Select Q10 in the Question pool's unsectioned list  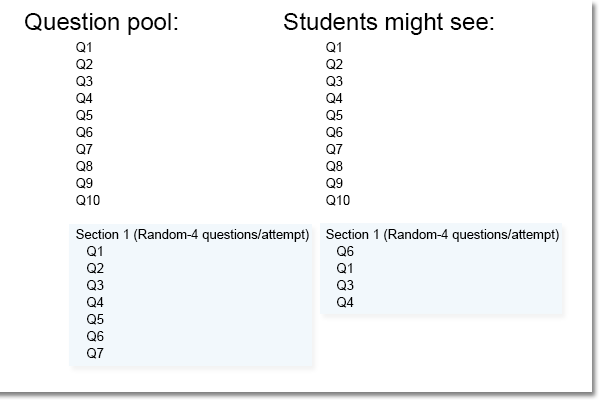(88, 200)
